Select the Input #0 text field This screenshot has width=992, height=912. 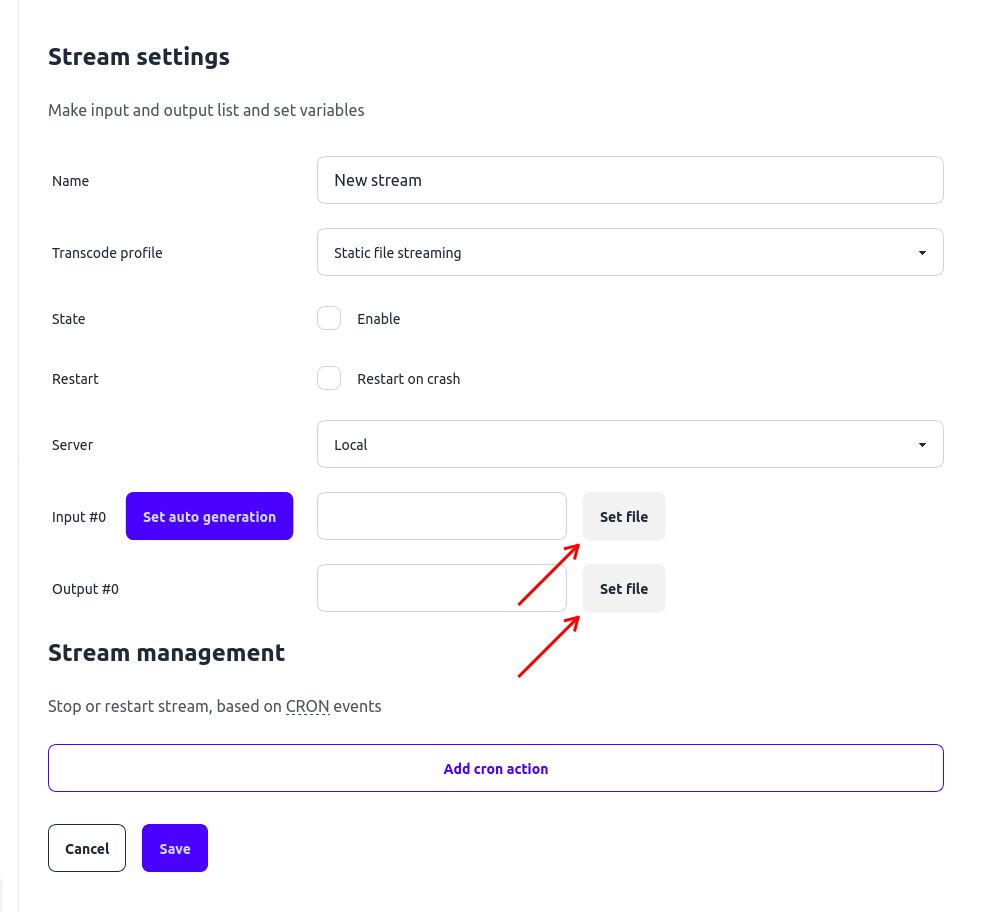click(441, 516)
